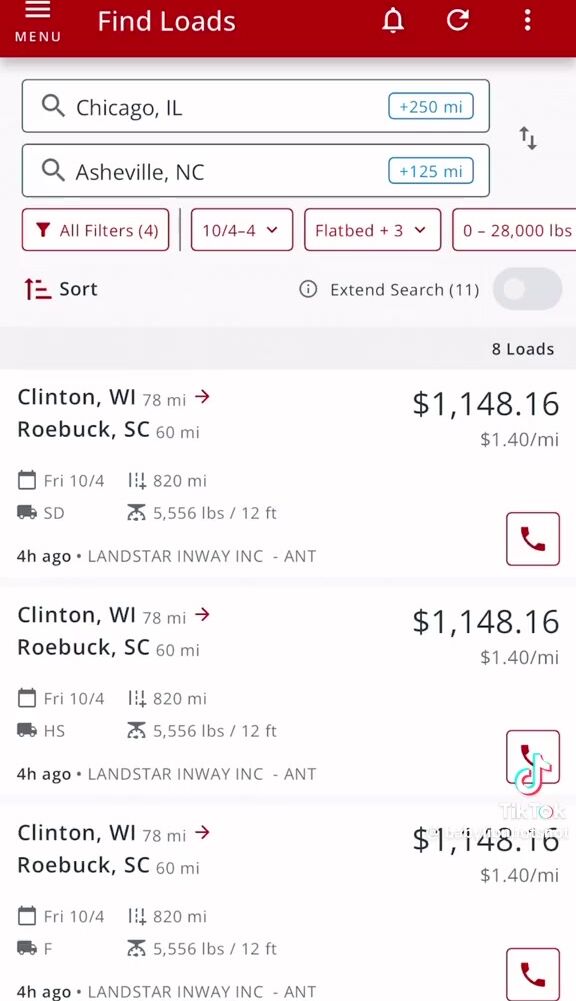Tap the Extend Search info icon
Viewport: 576px width, 1001px height.
pyautogui.click(x=308, y=290)
